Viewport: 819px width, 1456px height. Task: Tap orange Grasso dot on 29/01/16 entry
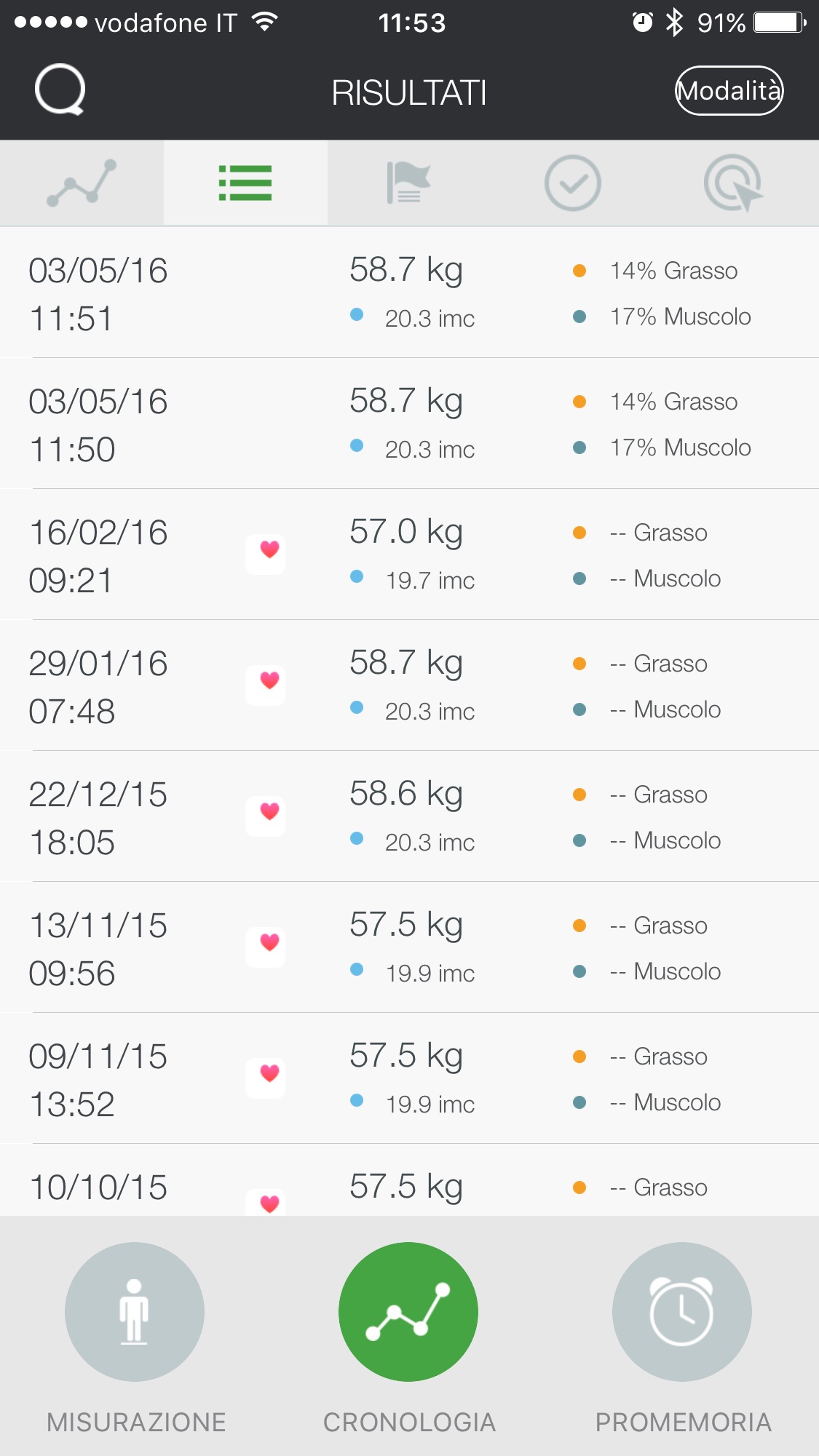579,664
